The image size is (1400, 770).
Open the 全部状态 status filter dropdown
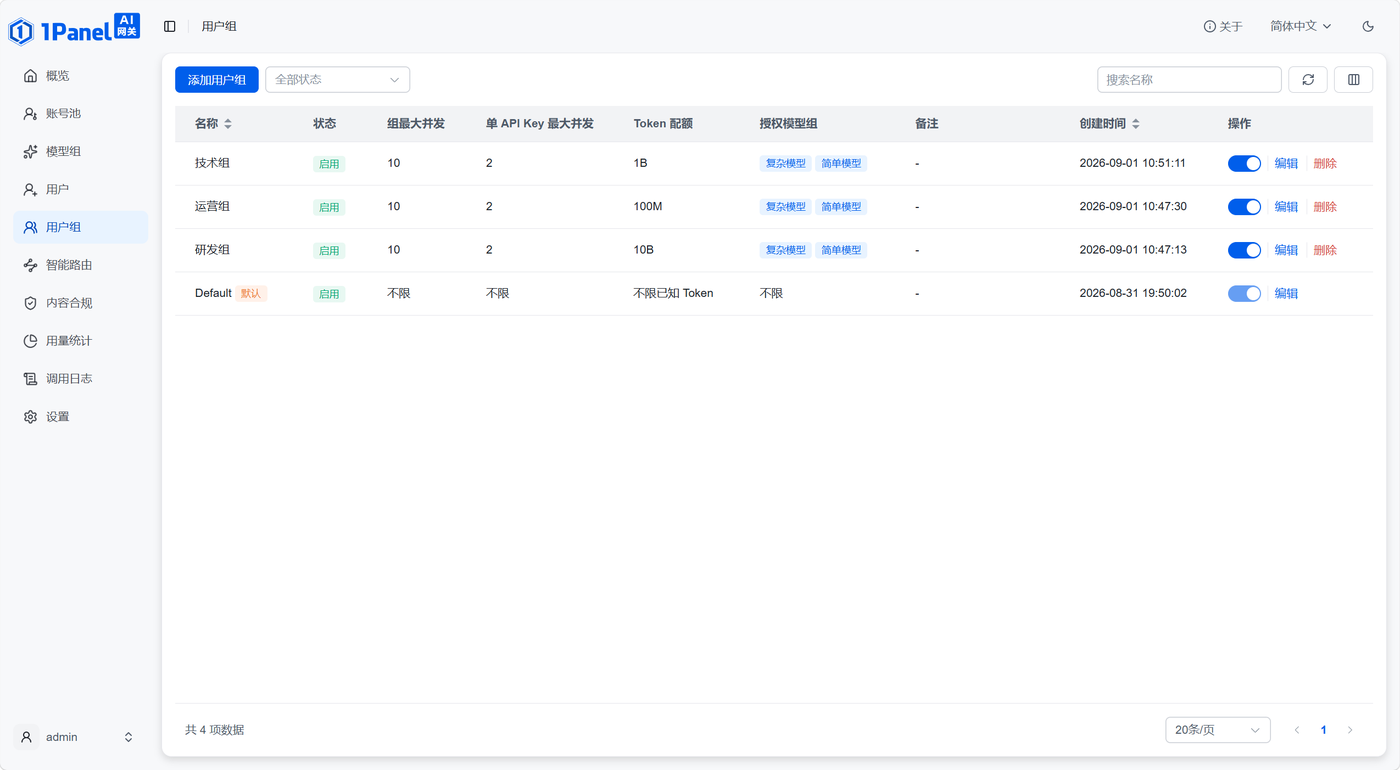[338, 80]
